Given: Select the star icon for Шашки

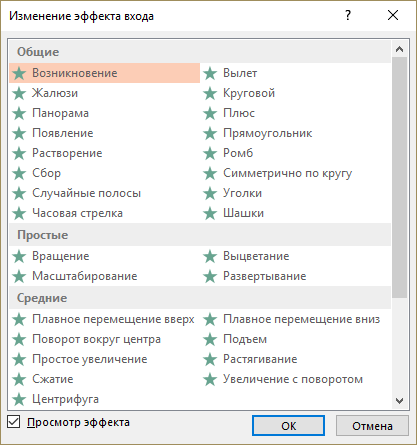Looking at the screenshot, I should tap(210, 213).
